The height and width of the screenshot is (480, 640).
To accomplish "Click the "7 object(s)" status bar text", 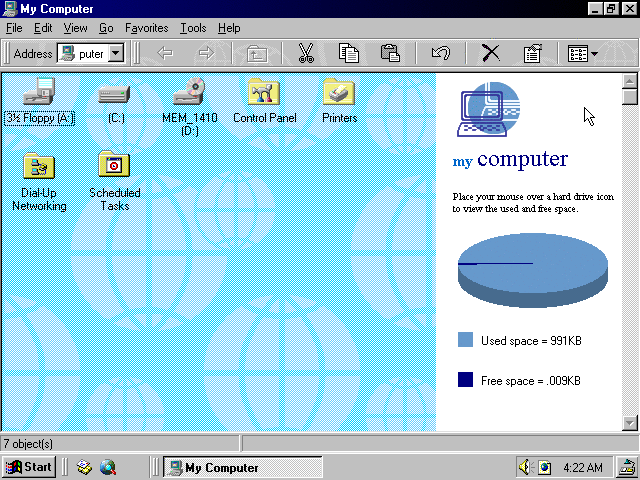I will point(28,444).
